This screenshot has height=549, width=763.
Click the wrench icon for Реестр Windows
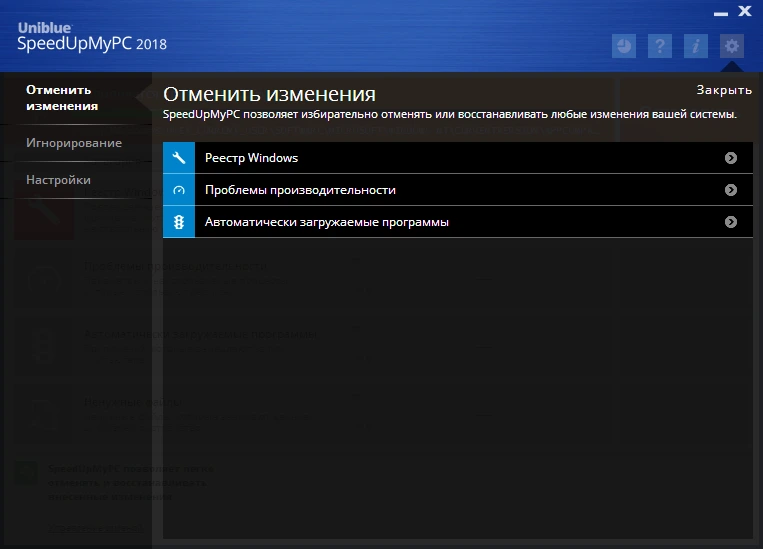[x=179, y=158]
